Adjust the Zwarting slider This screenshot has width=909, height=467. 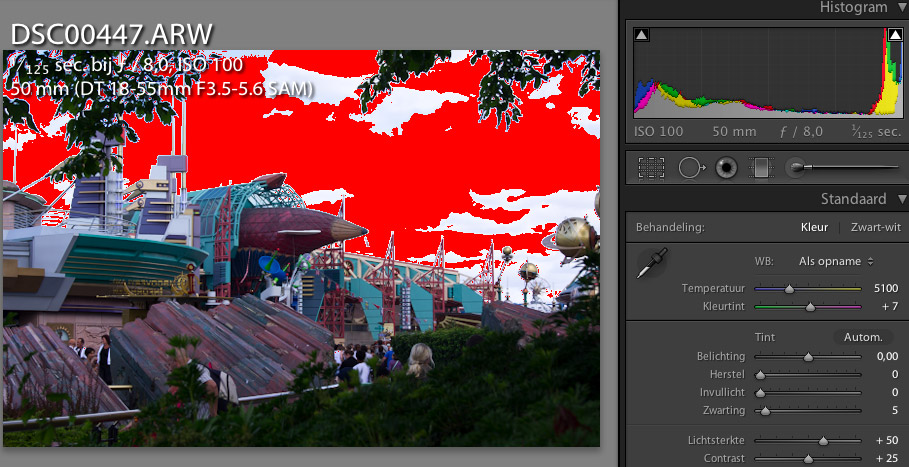click(765, 411)
